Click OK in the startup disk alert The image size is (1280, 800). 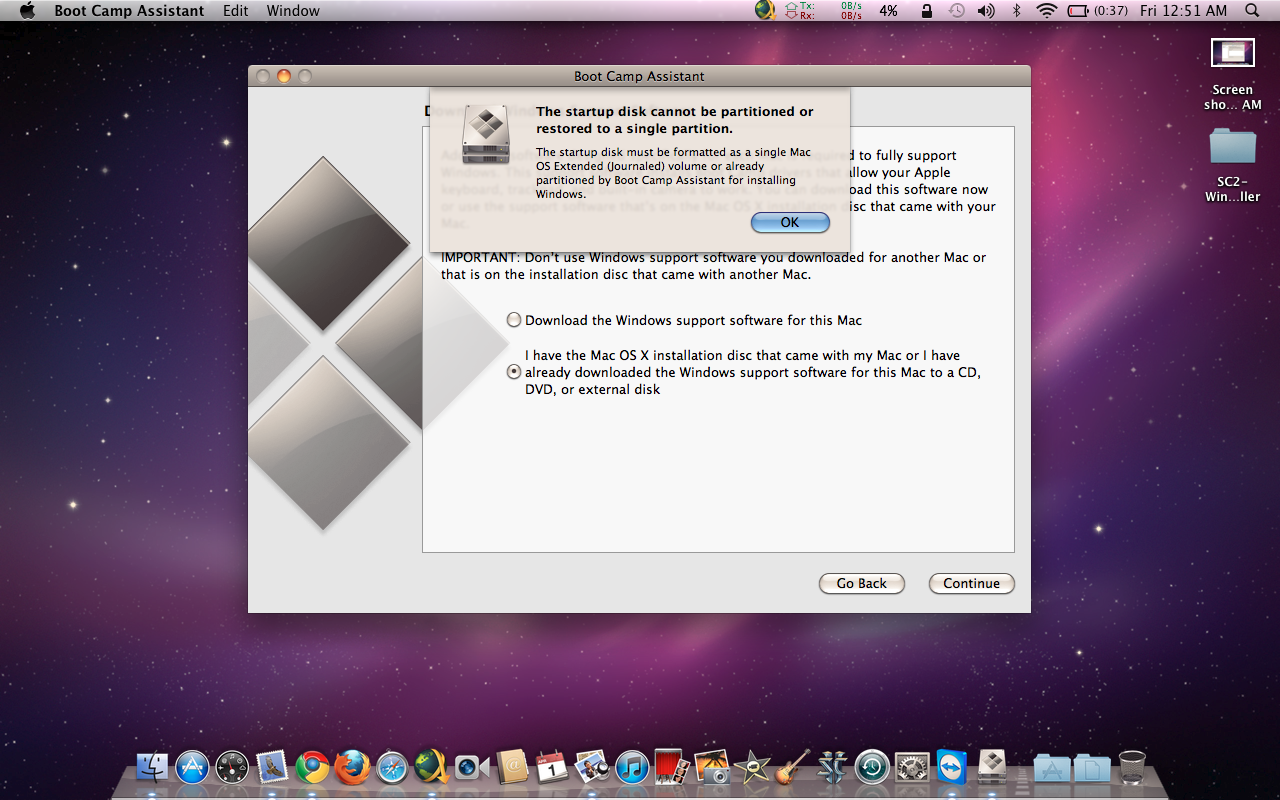tap(790, 222)
